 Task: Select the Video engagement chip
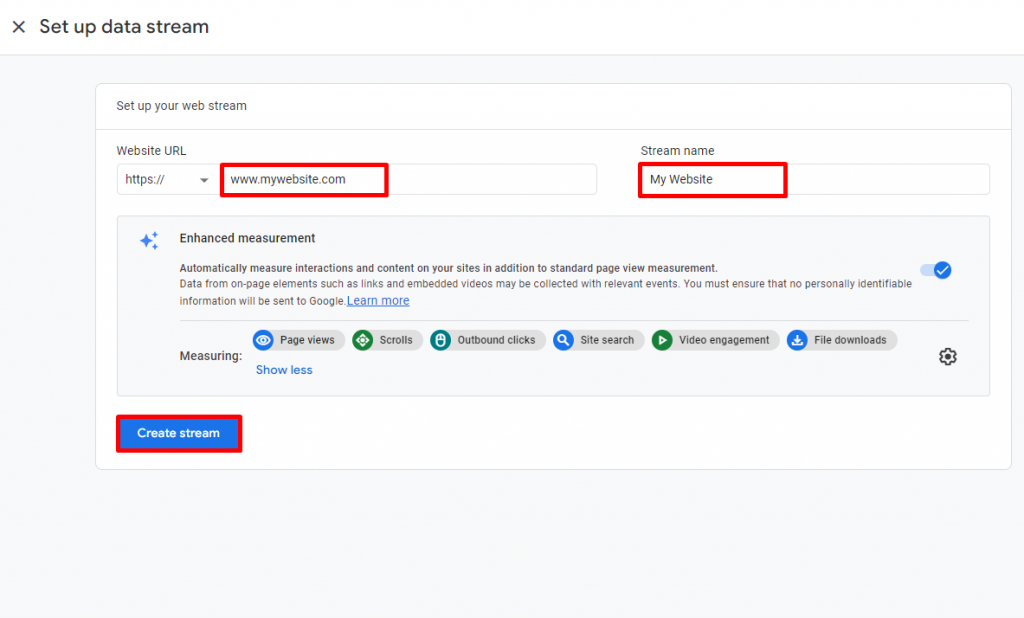(x=714, y=340)
